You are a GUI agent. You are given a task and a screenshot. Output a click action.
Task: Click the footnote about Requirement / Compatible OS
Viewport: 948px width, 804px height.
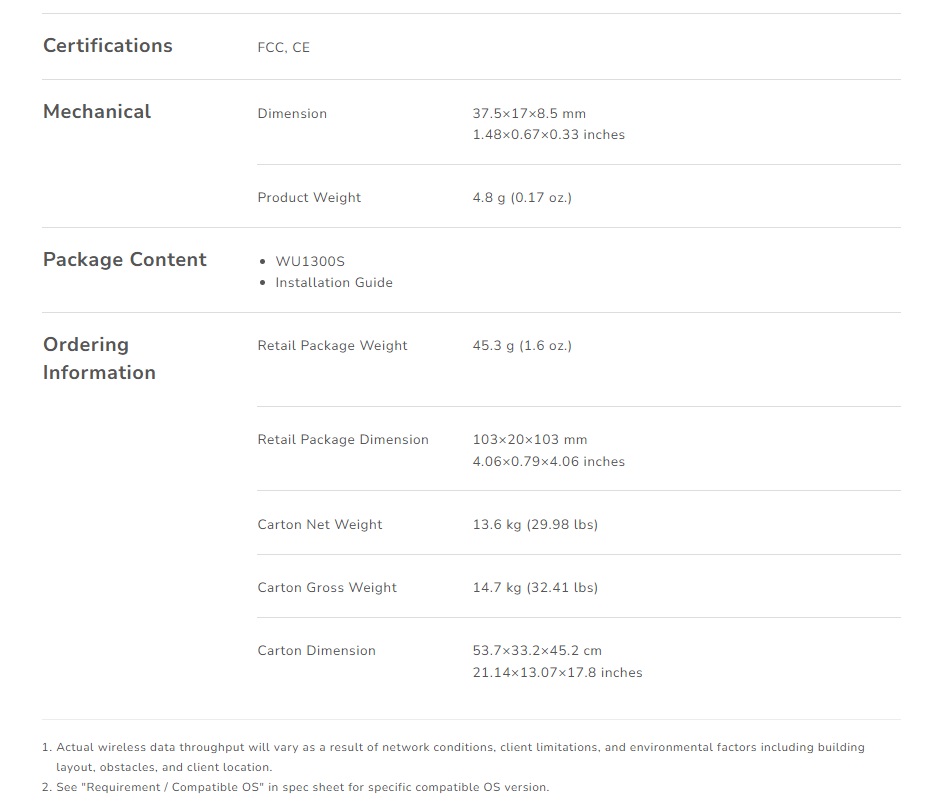pos(302,788)
